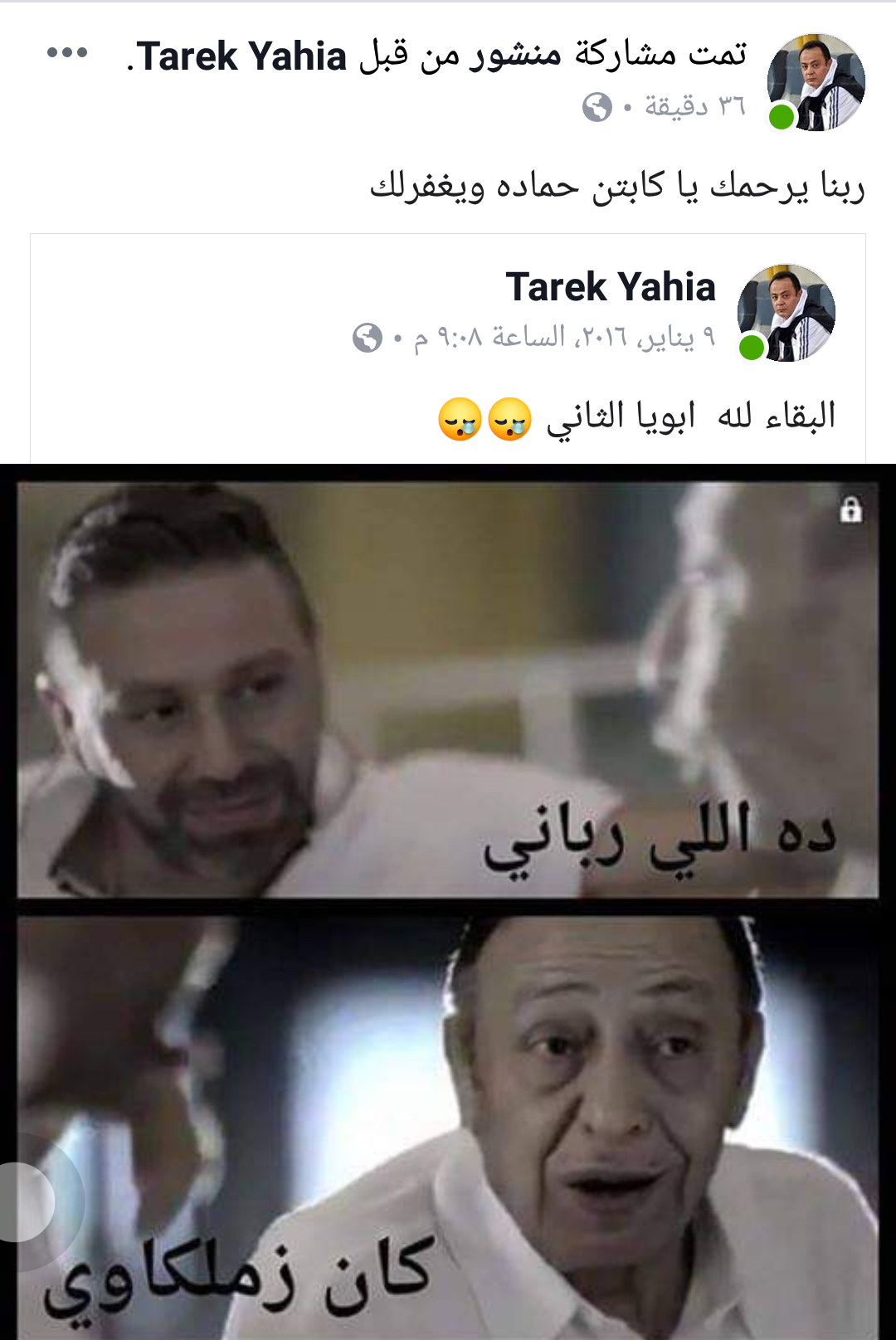Tap the header text تمت مشاركة منشور من قبل
896x1340 pixels.
click(553, 56)
